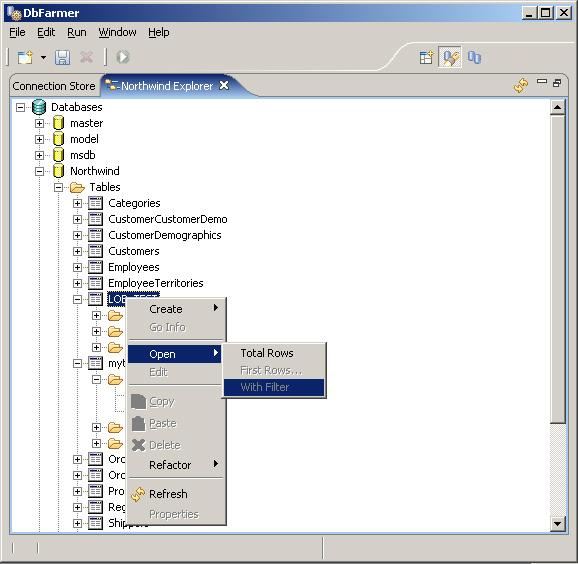Open the Run menu
Screen dimensions: 578x564
coord(77,32)
